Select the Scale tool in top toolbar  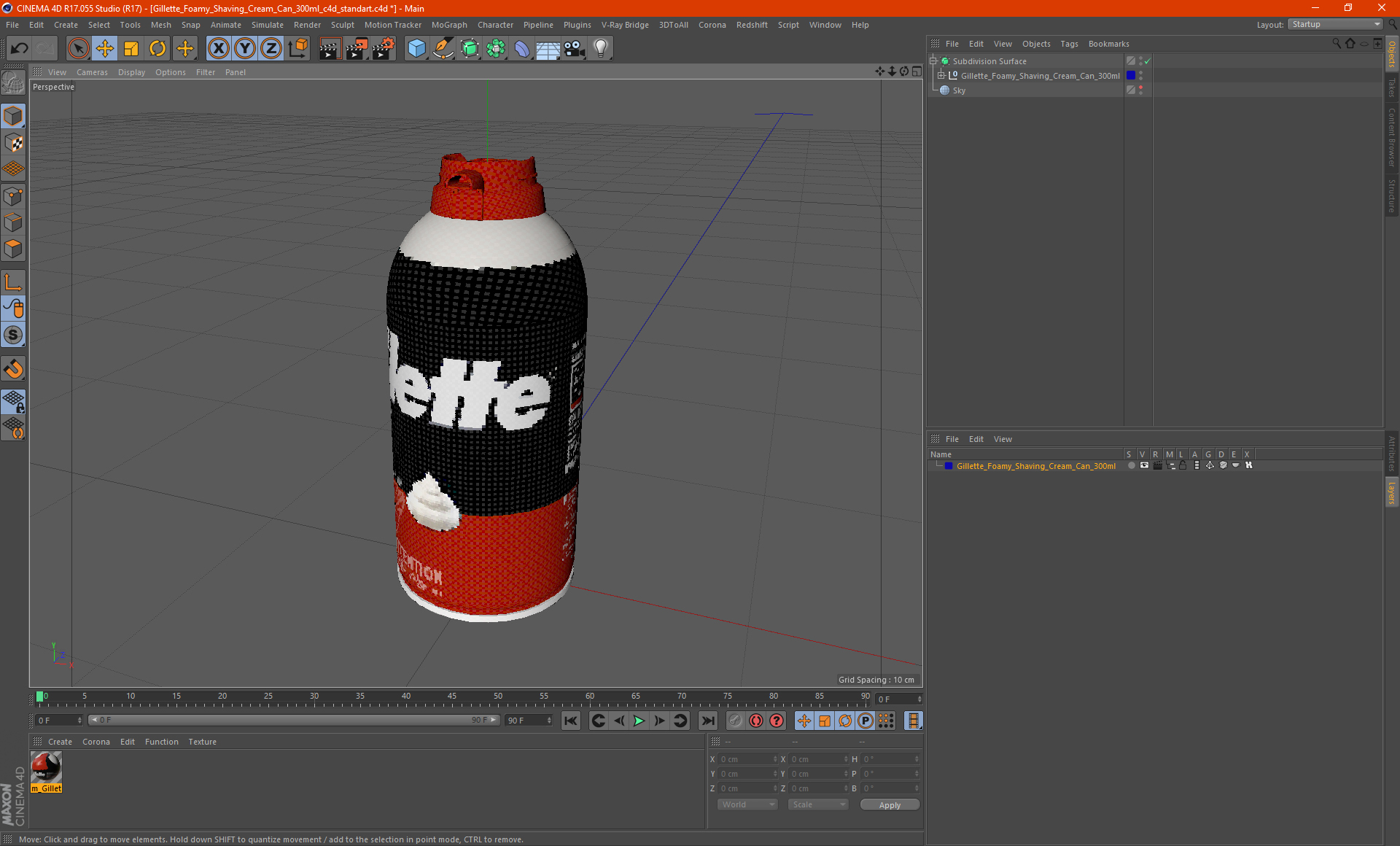131,49
